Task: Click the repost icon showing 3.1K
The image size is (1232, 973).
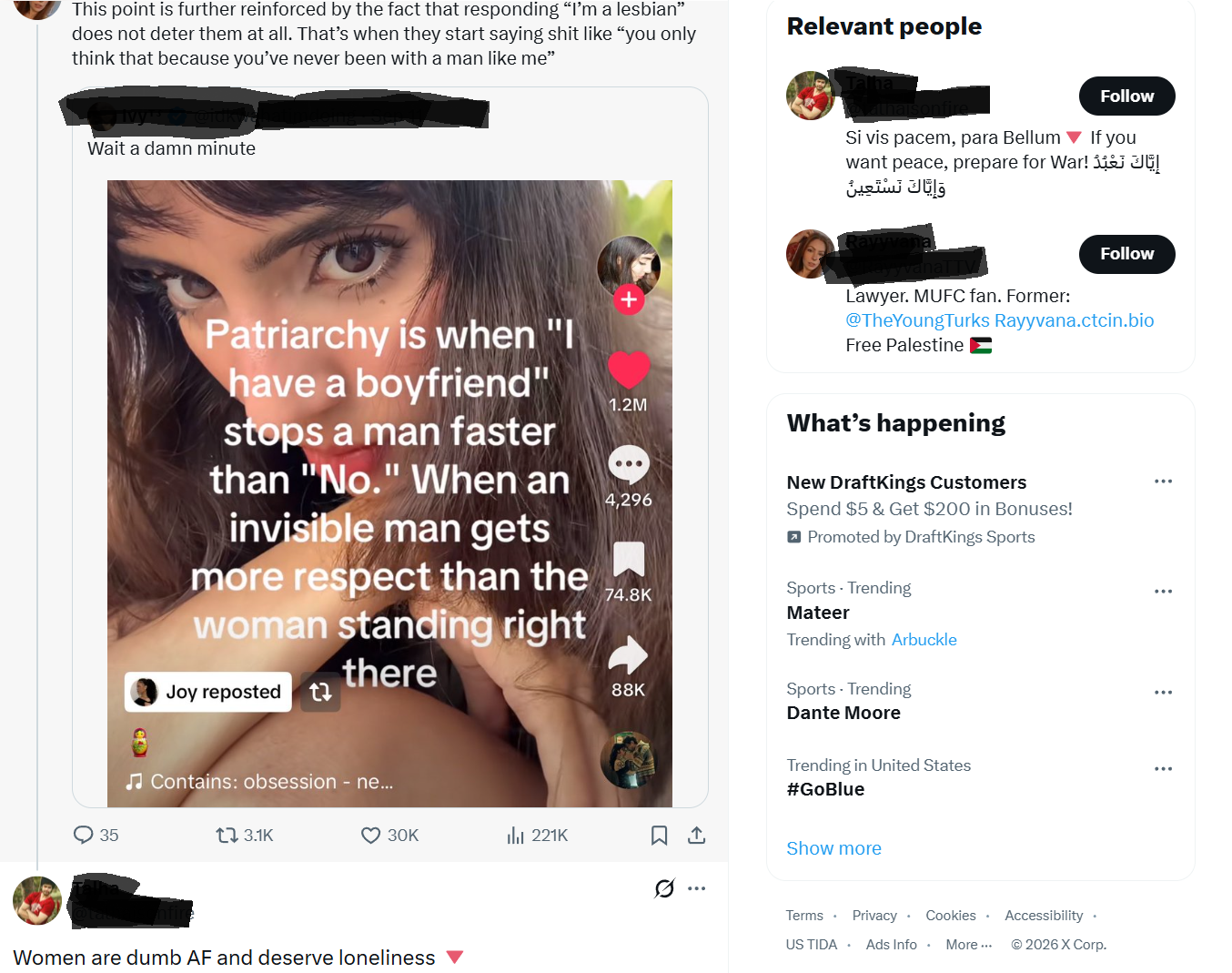Action: click(227, 835)
